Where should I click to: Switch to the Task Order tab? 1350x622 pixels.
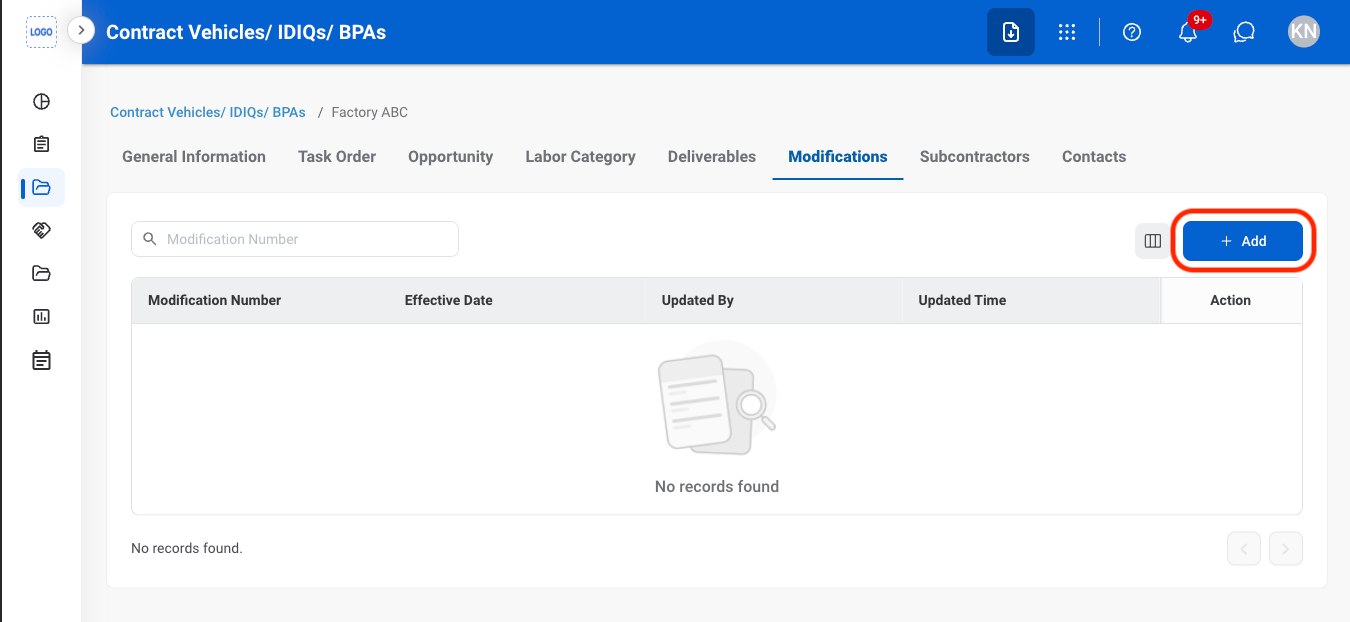[x=337, y=157]
